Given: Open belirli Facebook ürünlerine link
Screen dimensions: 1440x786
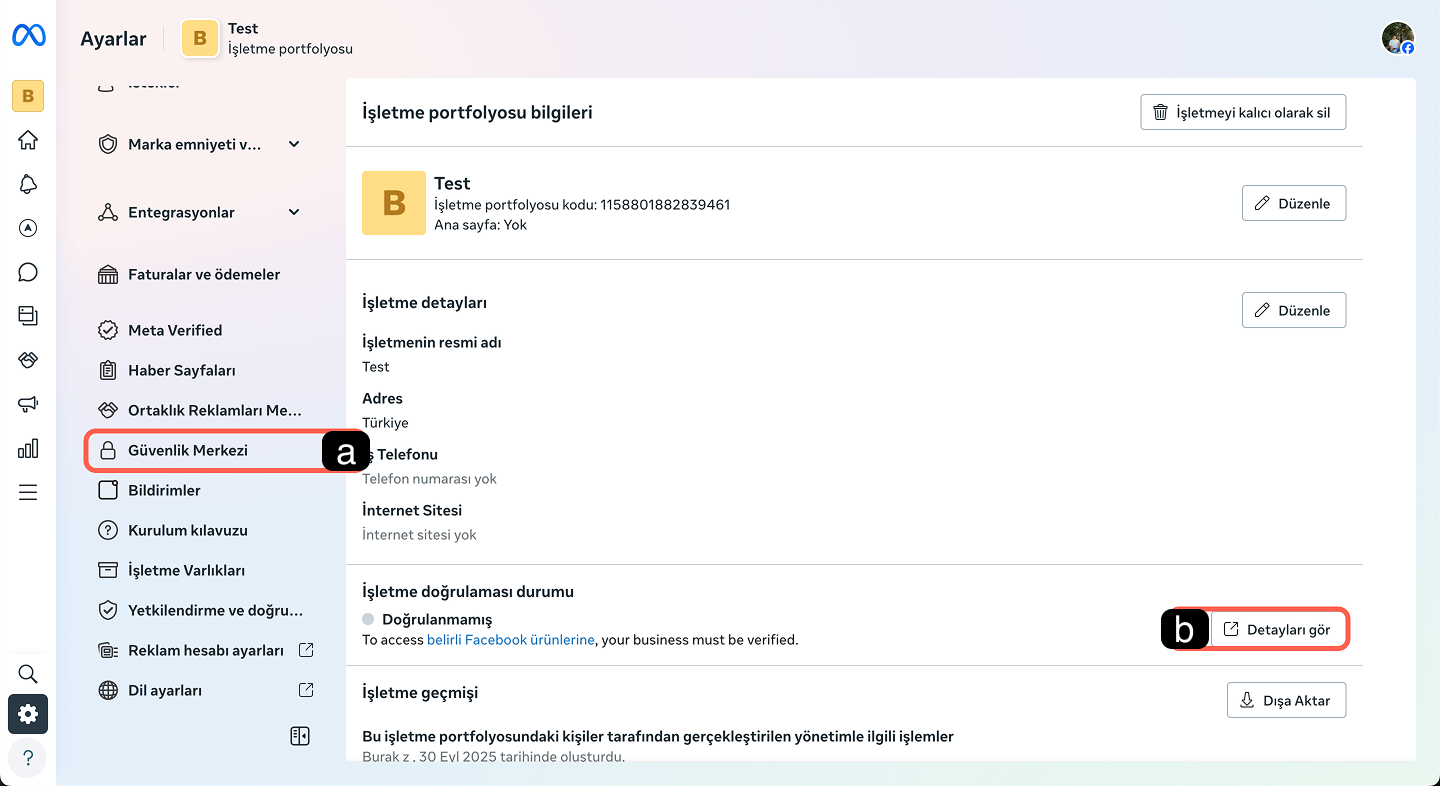Looking at the screenshot, I should [x=510, y=640].
